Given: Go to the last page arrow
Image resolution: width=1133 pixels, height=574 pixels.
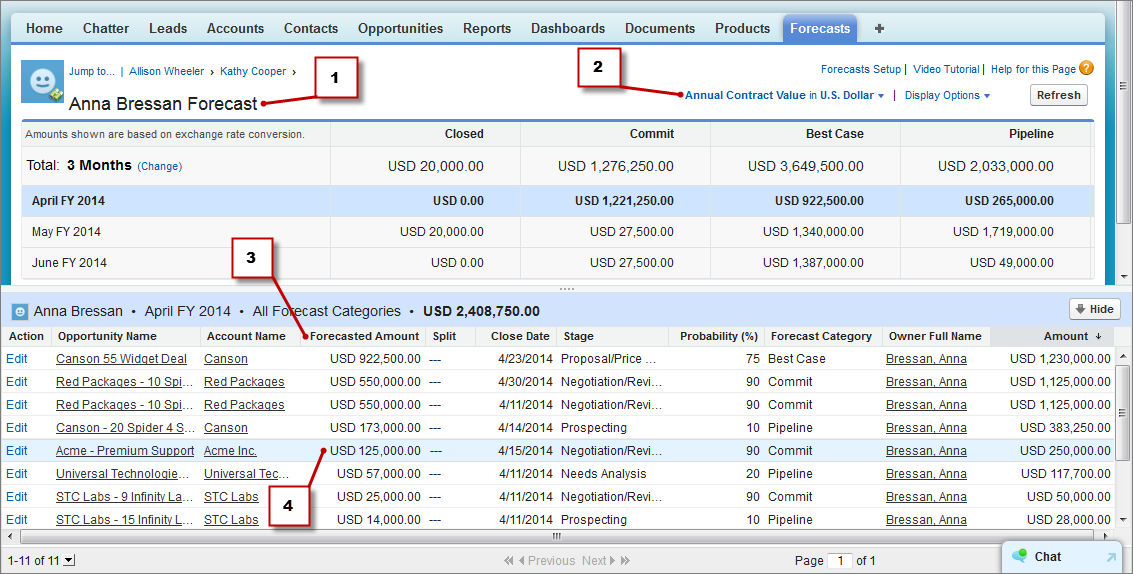Looking at the screenshot, I should coord(626,561).
